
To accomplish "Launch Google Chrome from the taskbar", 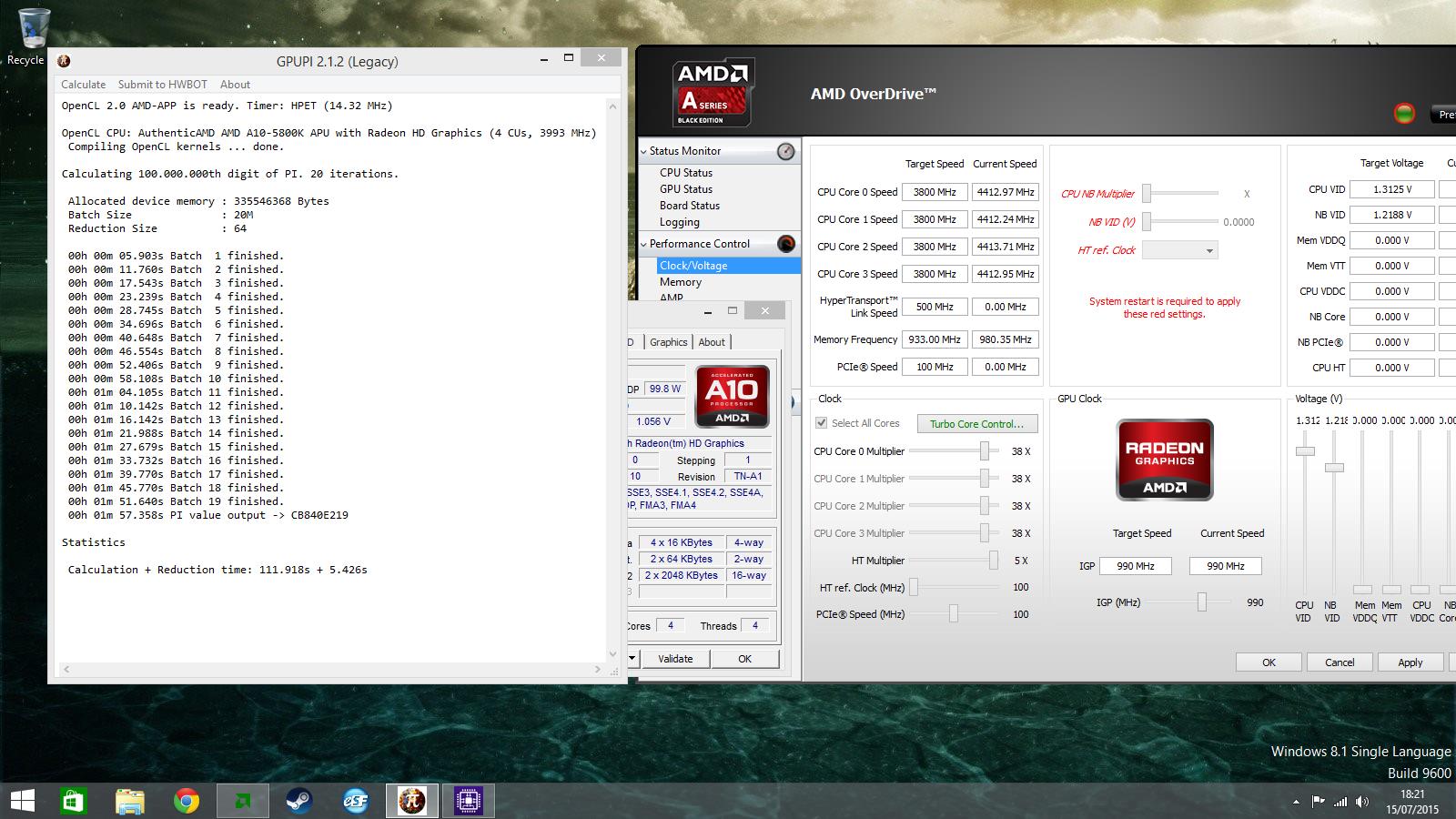I will [x=187, y=801].
